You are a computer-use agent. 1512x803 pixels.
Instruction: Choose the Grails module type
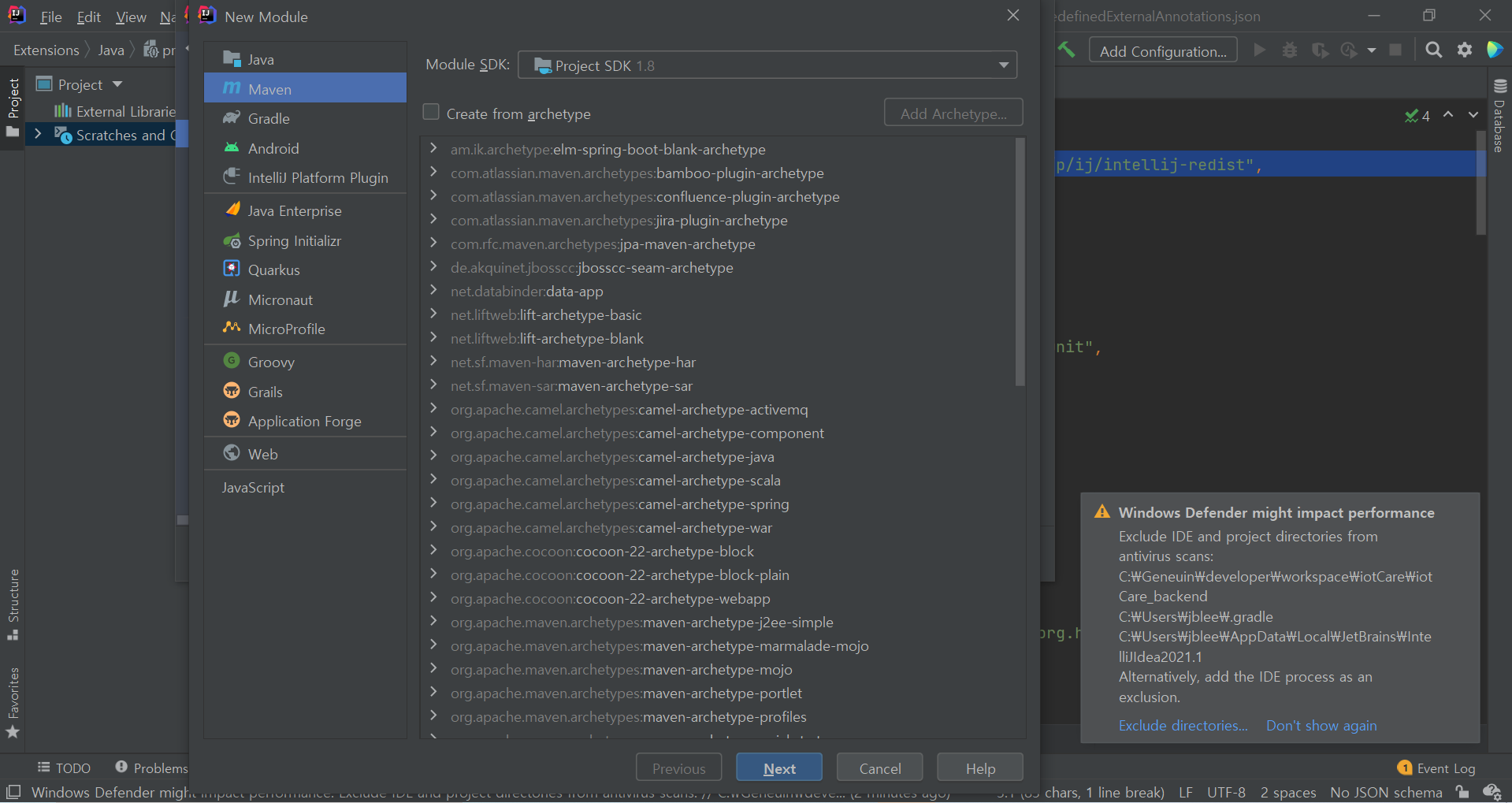click(305, 392)
